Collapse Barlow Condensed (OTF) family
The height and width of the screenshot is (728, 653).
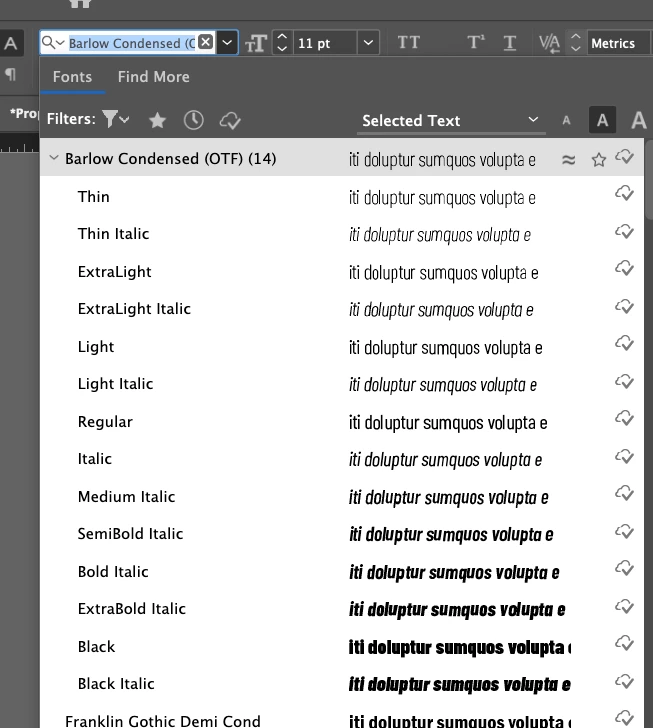[54, 158]
